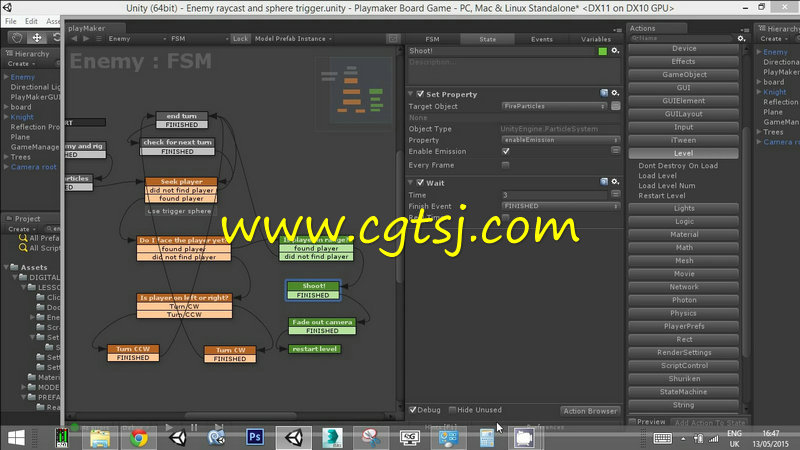The image size is (800, 450).
Task: Open playMaker panel options menu
Action: click(x=617, y=30)
